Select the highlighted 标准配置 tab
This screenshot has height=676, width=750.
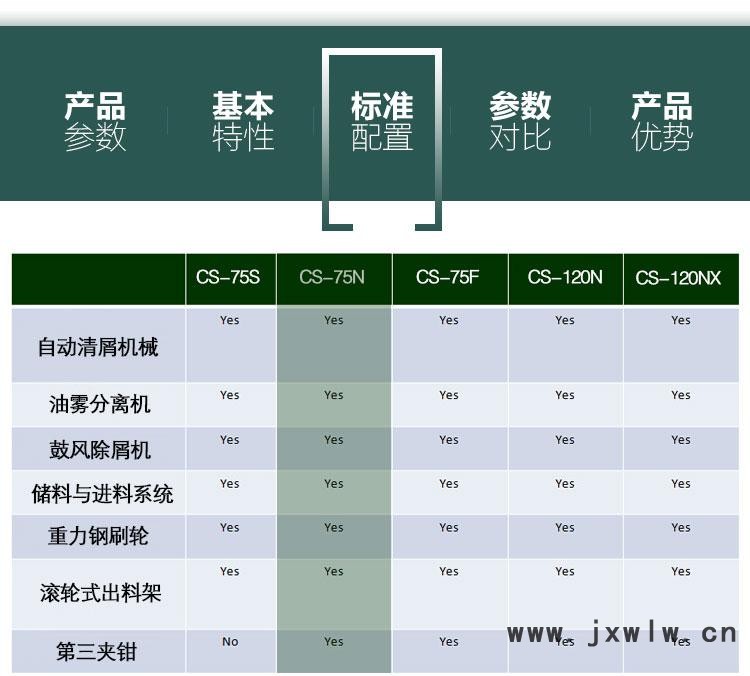pyautogui.click(x=382, y=121)
